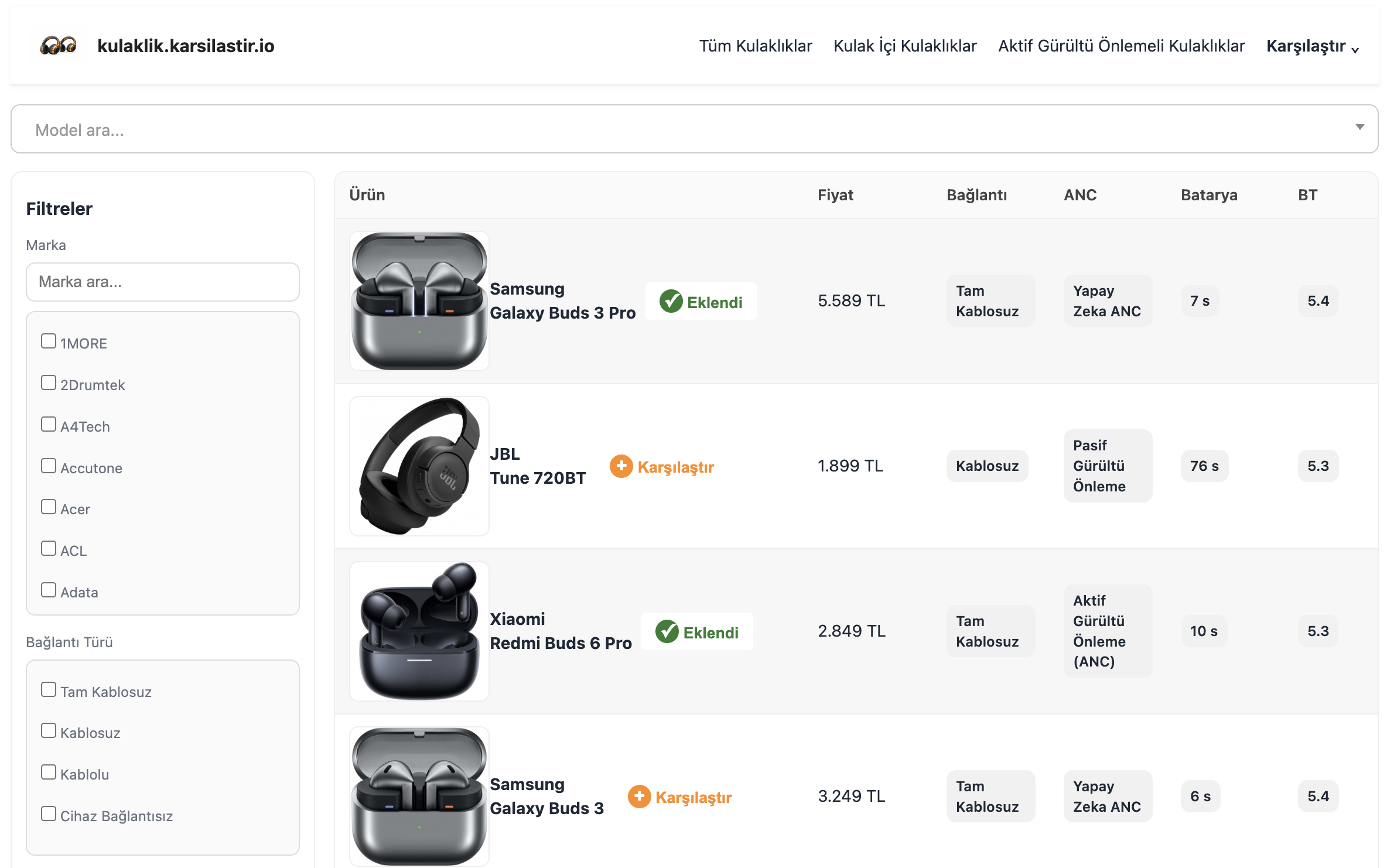Screen dimensions: 1387x868
Task: Open Kulak İçi Kulaklıklar menu item
Action: [x=904, y=46]
